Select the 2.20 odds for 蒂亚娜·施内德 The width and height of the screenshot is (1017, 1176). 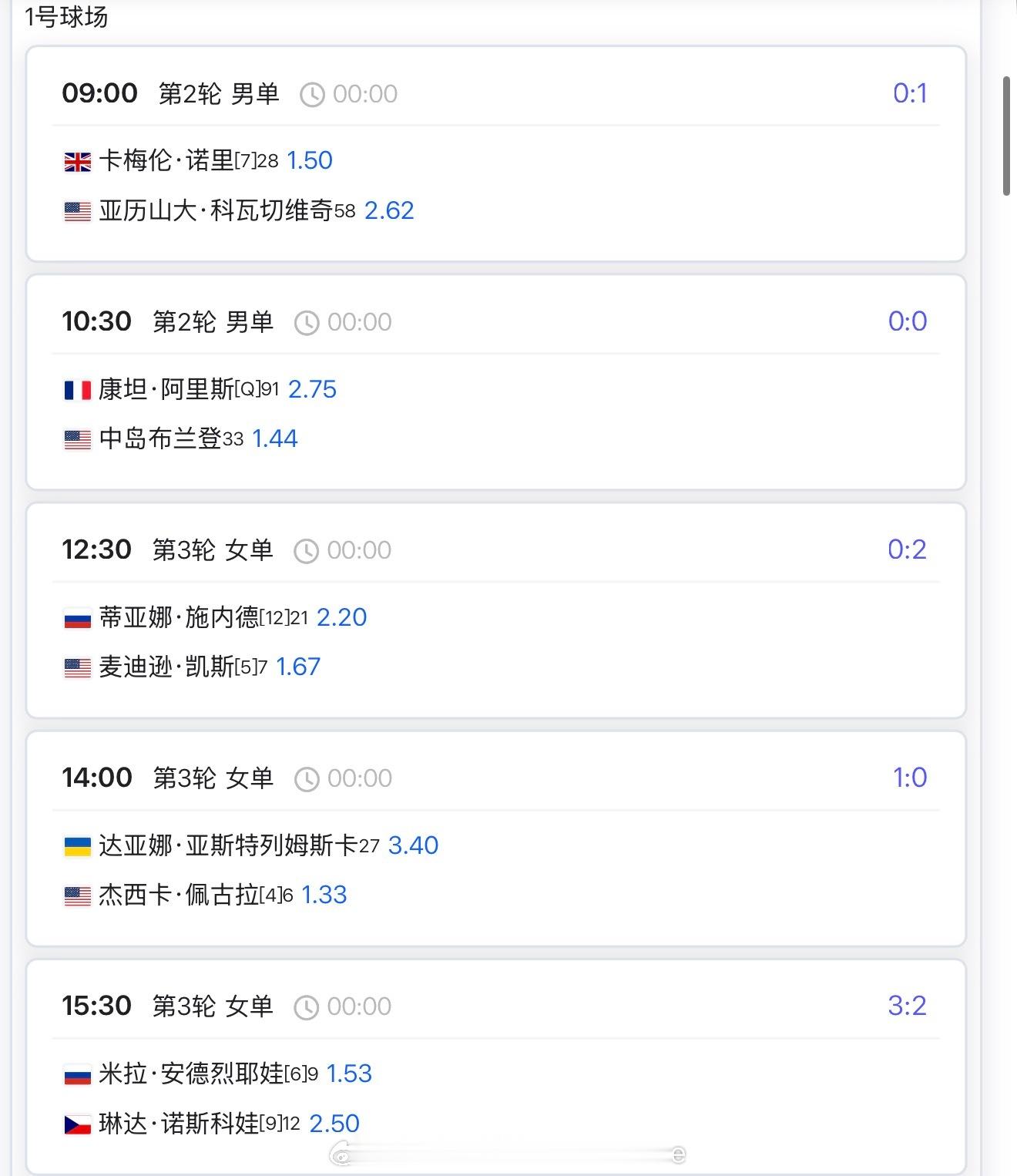[x=341, y=617]
